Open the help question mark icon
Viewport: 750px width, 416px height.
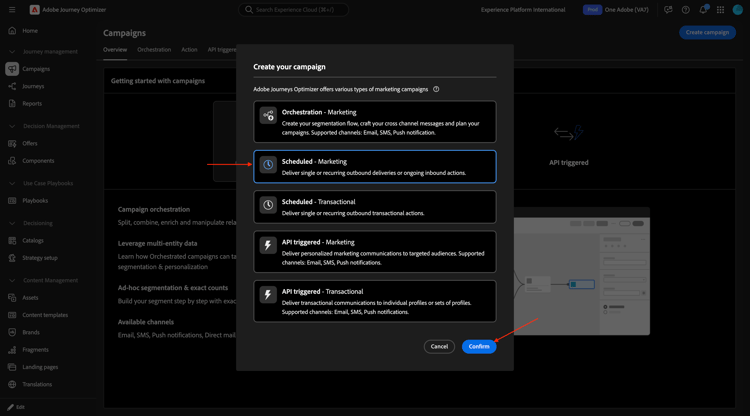(x=685, y=10)
